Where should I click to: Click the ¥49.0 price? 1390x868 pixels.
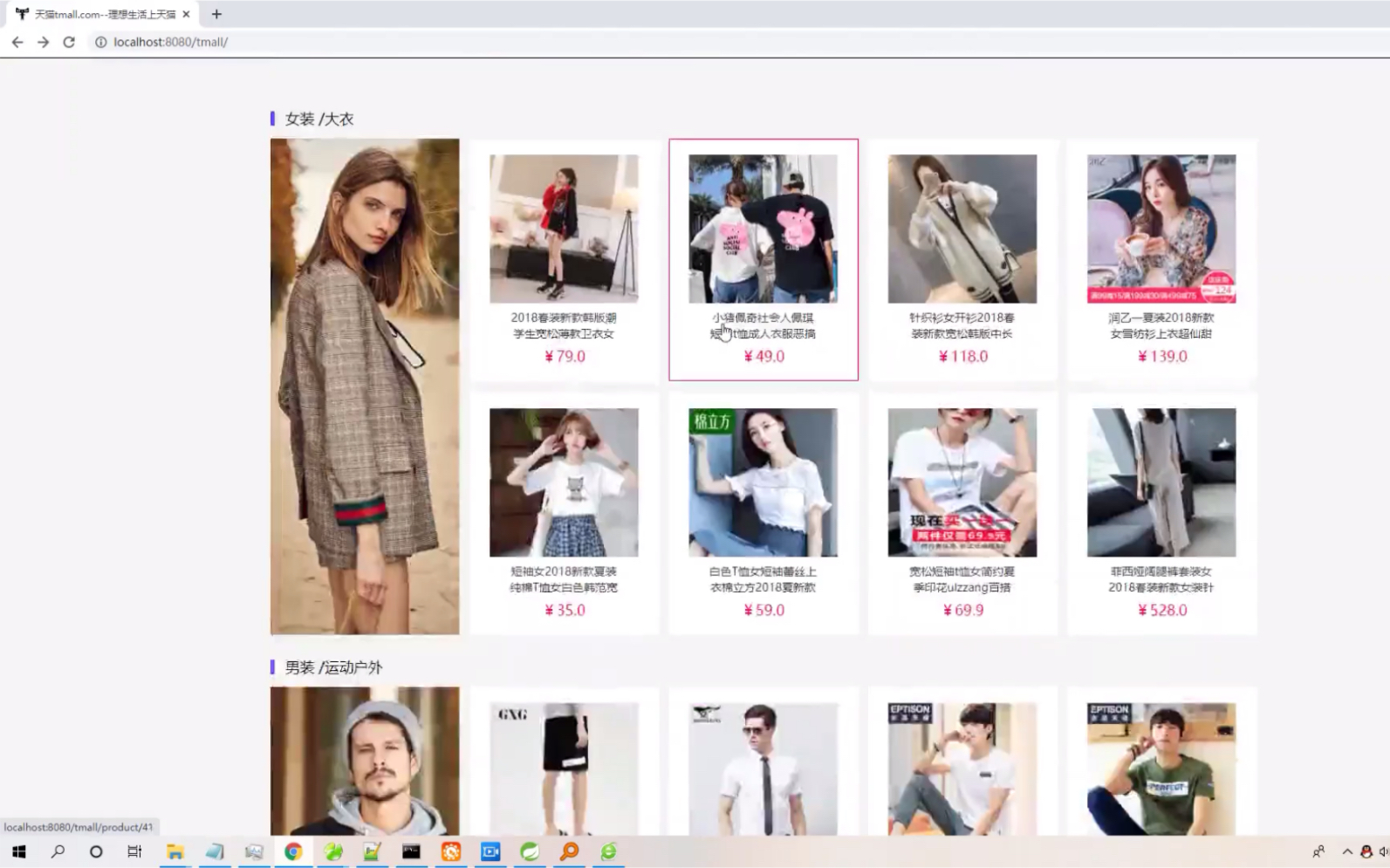coord(763,357)
